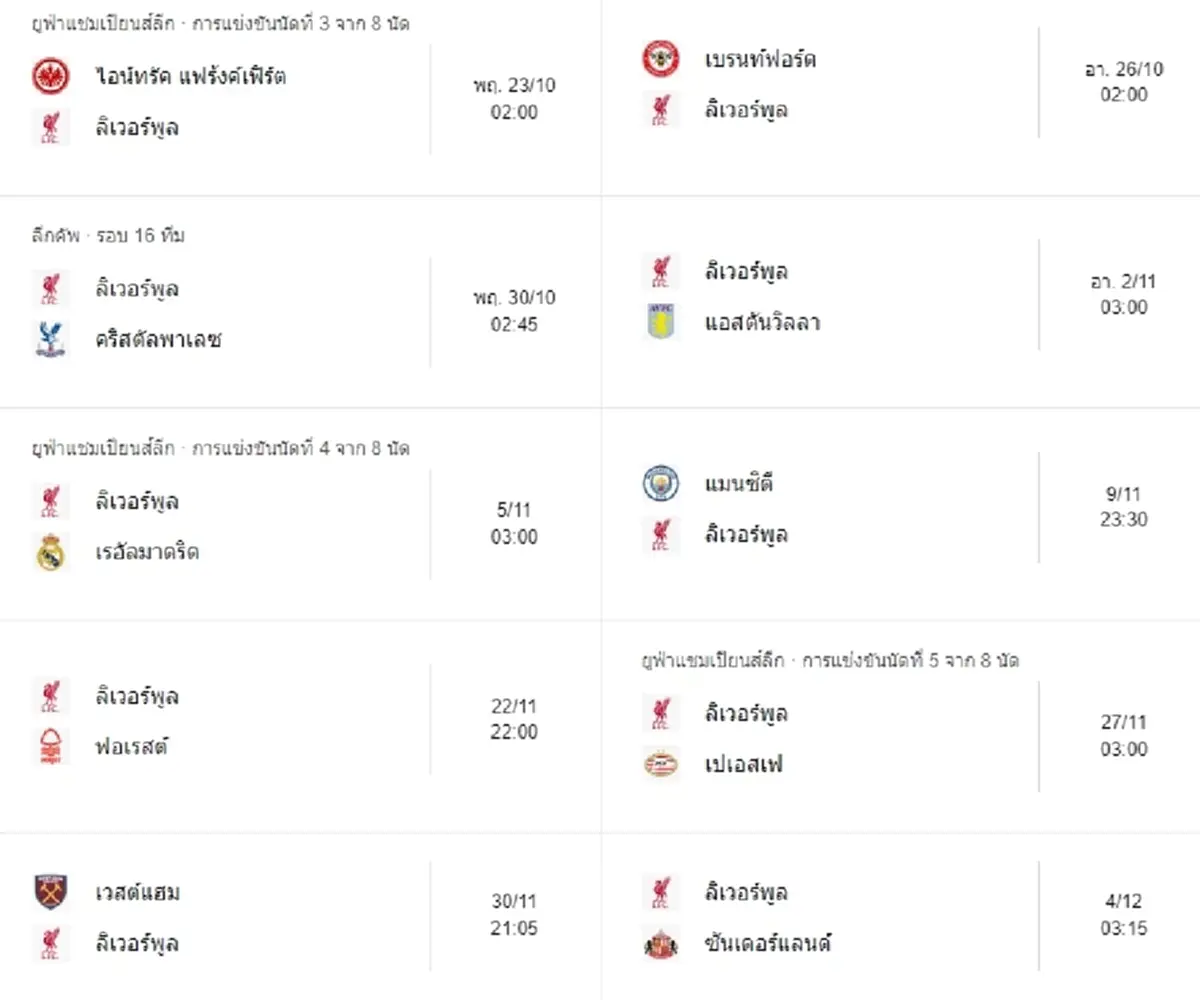The image size is (1200, 1000).
Task: Select the Nottingham Forest tree crest
Action: [x=50, y=747]
